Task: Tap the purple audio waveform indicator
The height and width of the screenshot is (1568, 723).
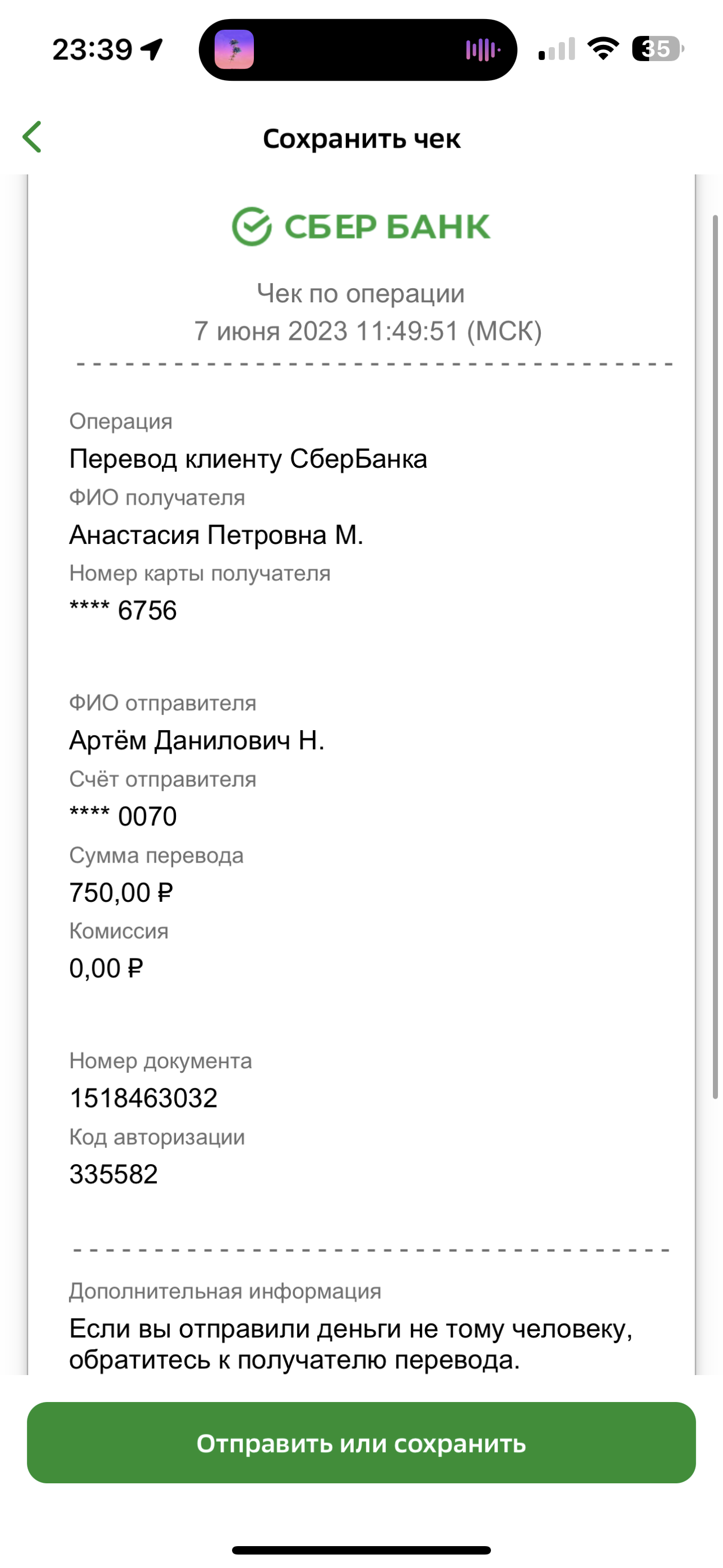Action: (x=483, y=50)
